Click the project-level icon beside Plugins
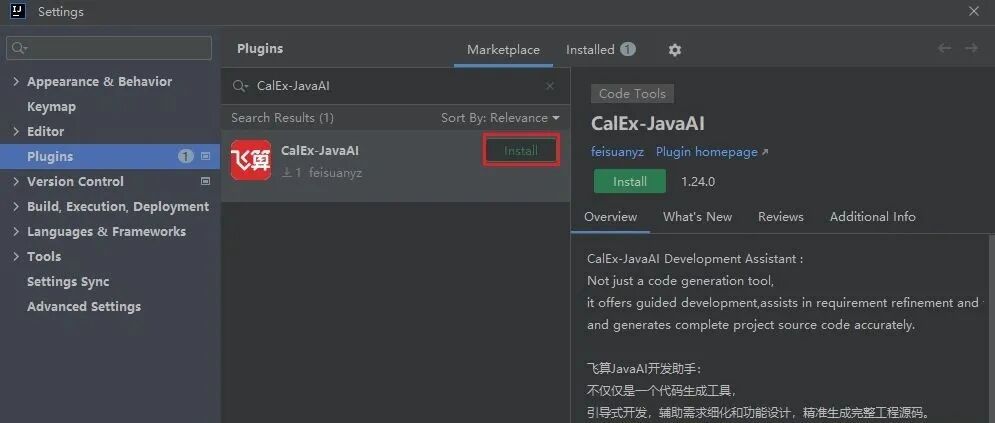The width and height of the screenshot is (995, 423). [x=206, y=156]
